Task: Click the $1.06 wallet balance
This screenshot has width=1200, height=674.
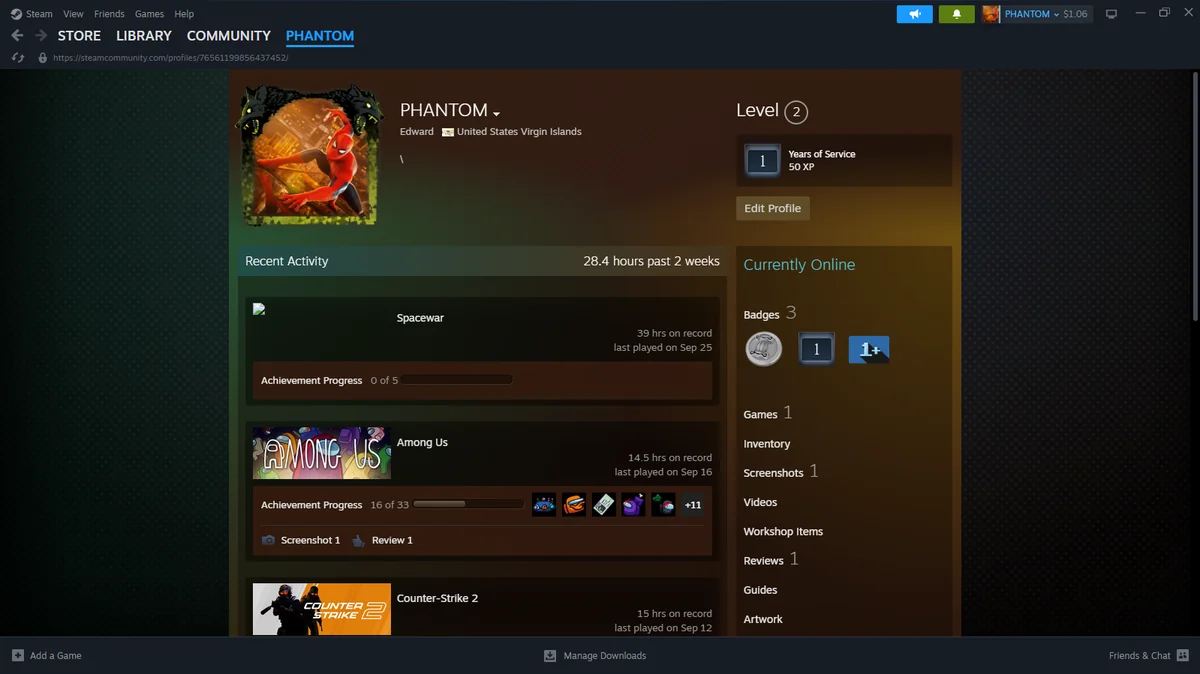Action: pyautogui.click(x=1075, y=14)
